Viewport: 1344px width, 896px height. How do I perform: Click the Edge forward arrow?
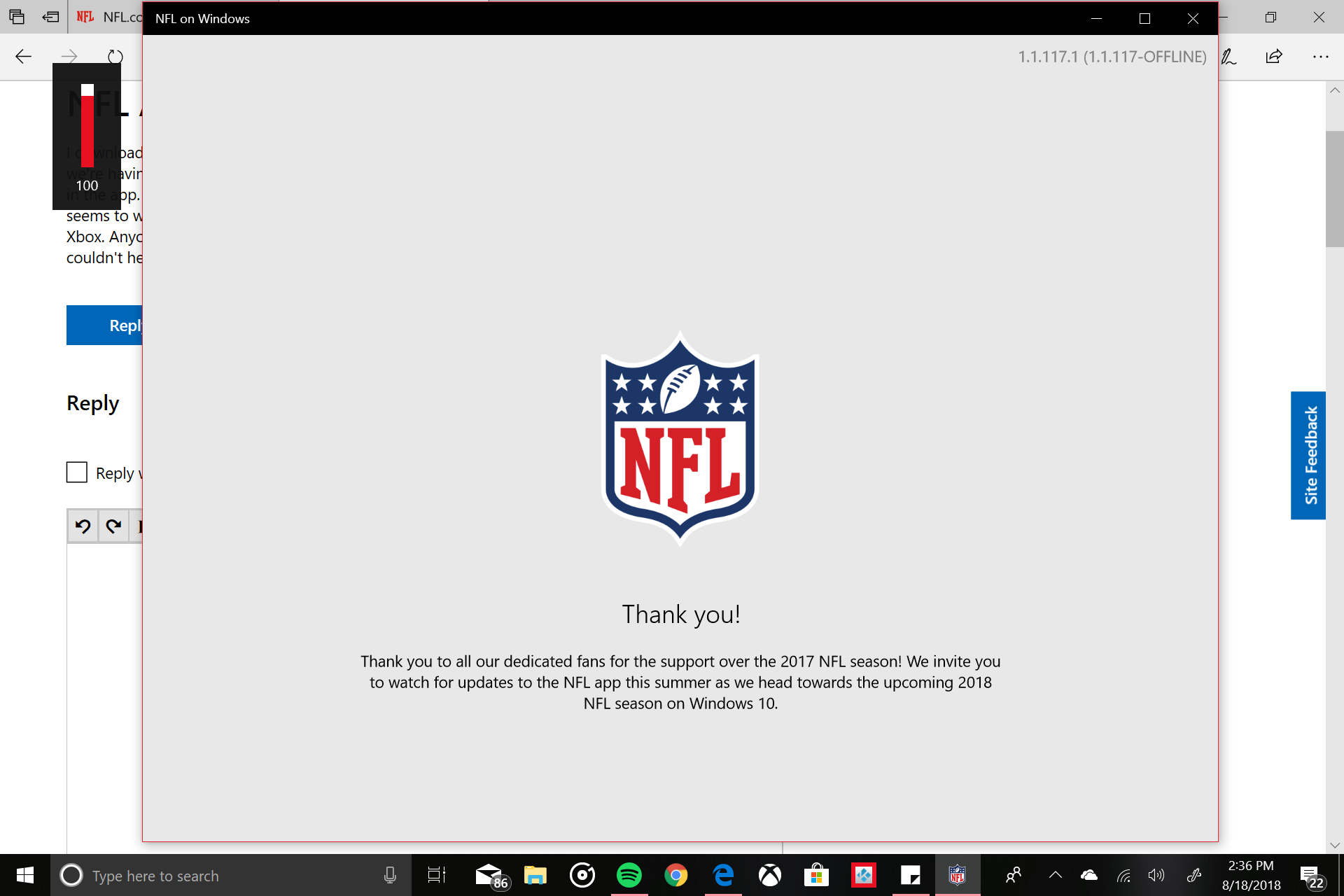69,57
